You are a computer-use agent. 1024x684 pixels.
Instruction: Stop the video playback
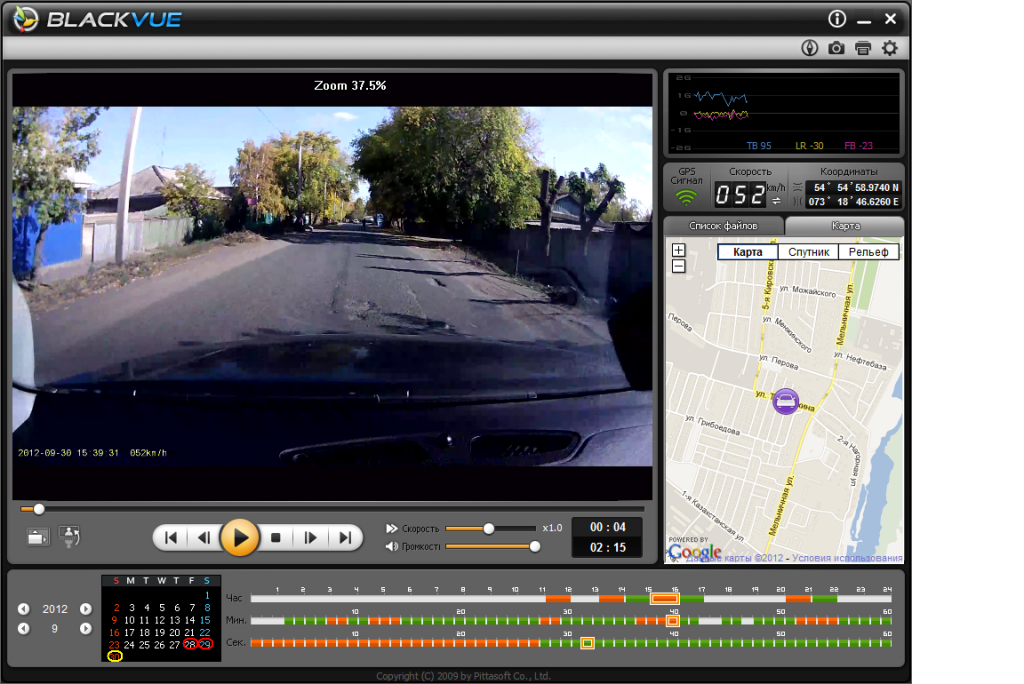[276, 538]
